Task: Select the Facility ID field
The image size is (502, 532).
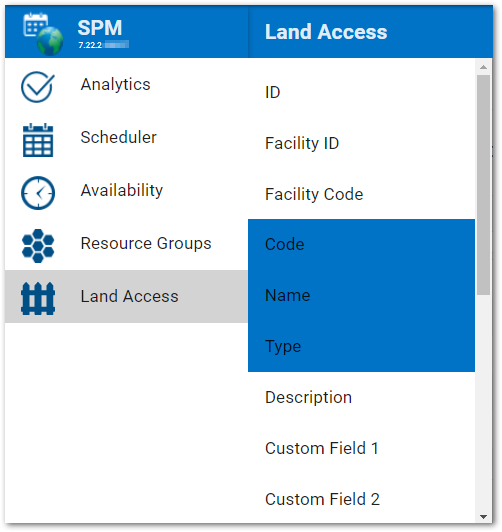Action: click(x=361, y=143)
